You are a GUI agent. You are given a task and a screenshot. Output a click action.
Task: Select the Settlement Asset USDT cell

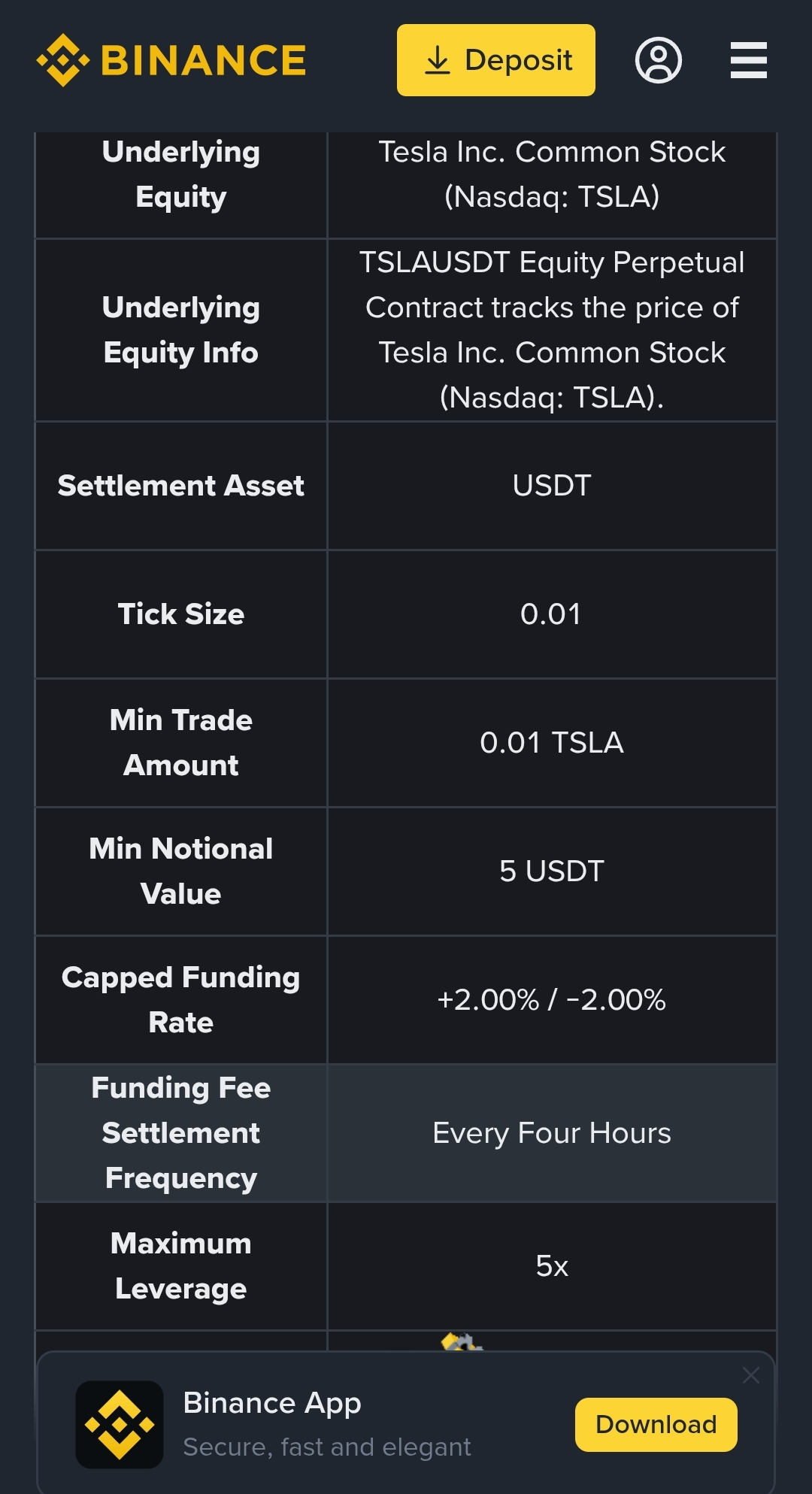coord(551,486)
